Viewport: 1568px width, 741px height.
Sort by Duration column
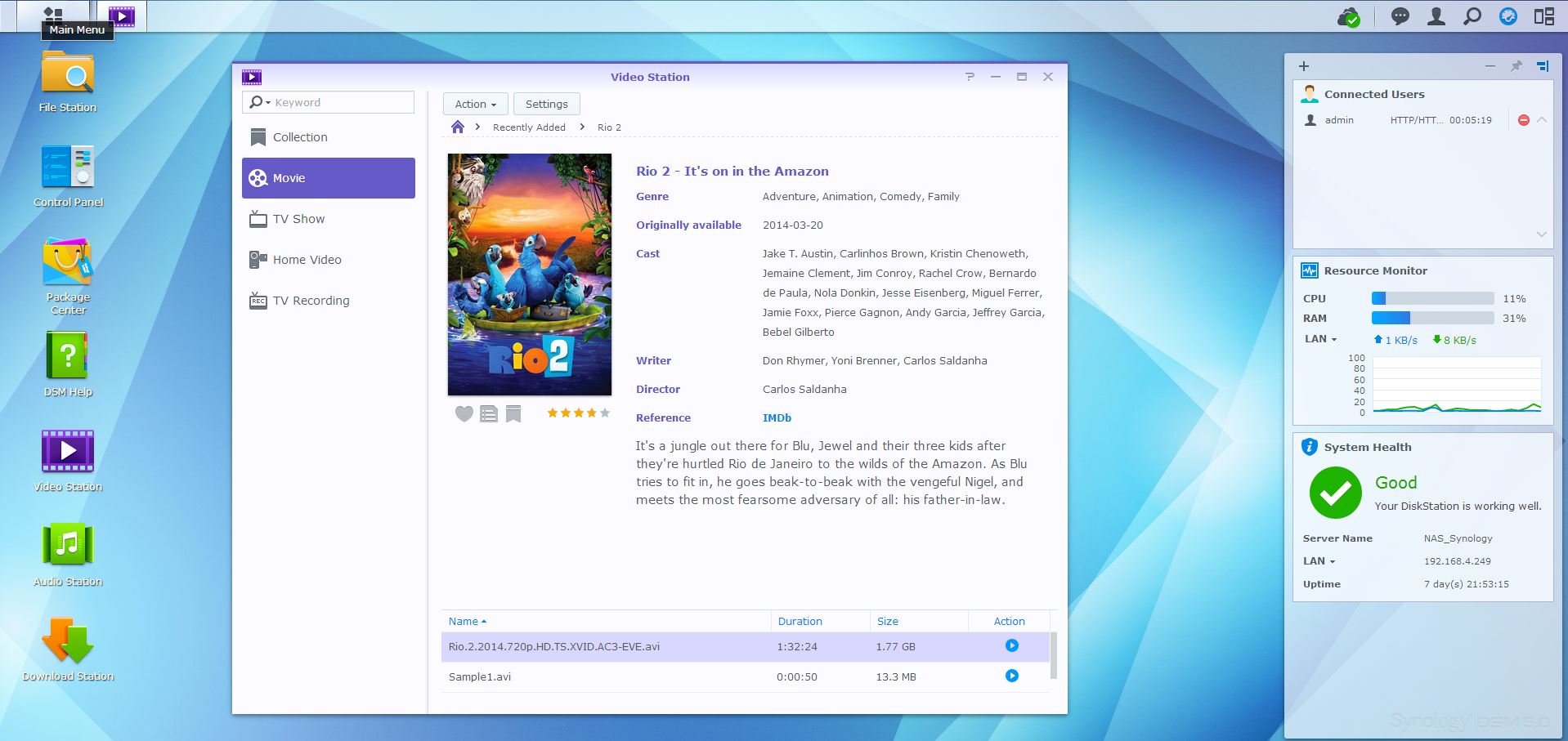pos(800,621)
